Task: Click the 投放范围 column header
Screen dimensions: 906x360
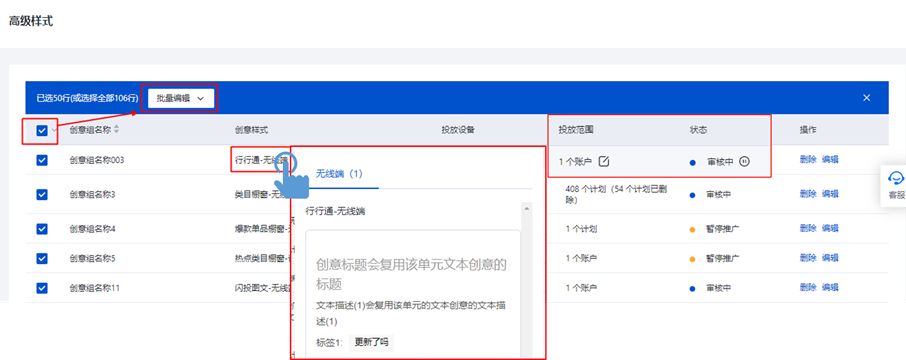Action: (x=575, y=130)
